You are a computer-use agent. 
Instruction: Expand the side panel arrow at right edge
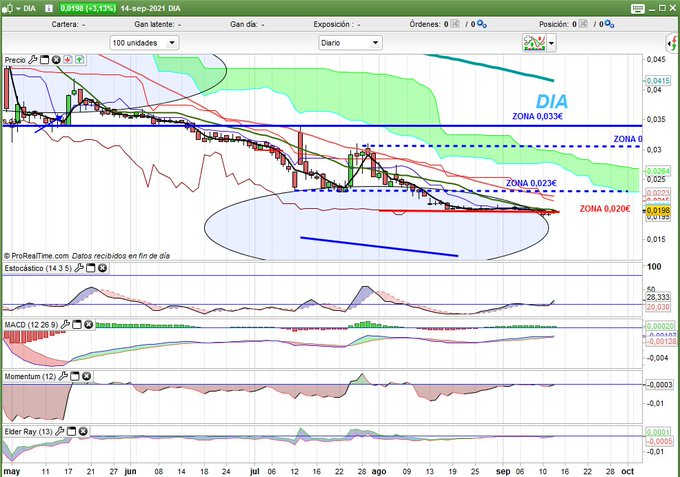point(673,43)
